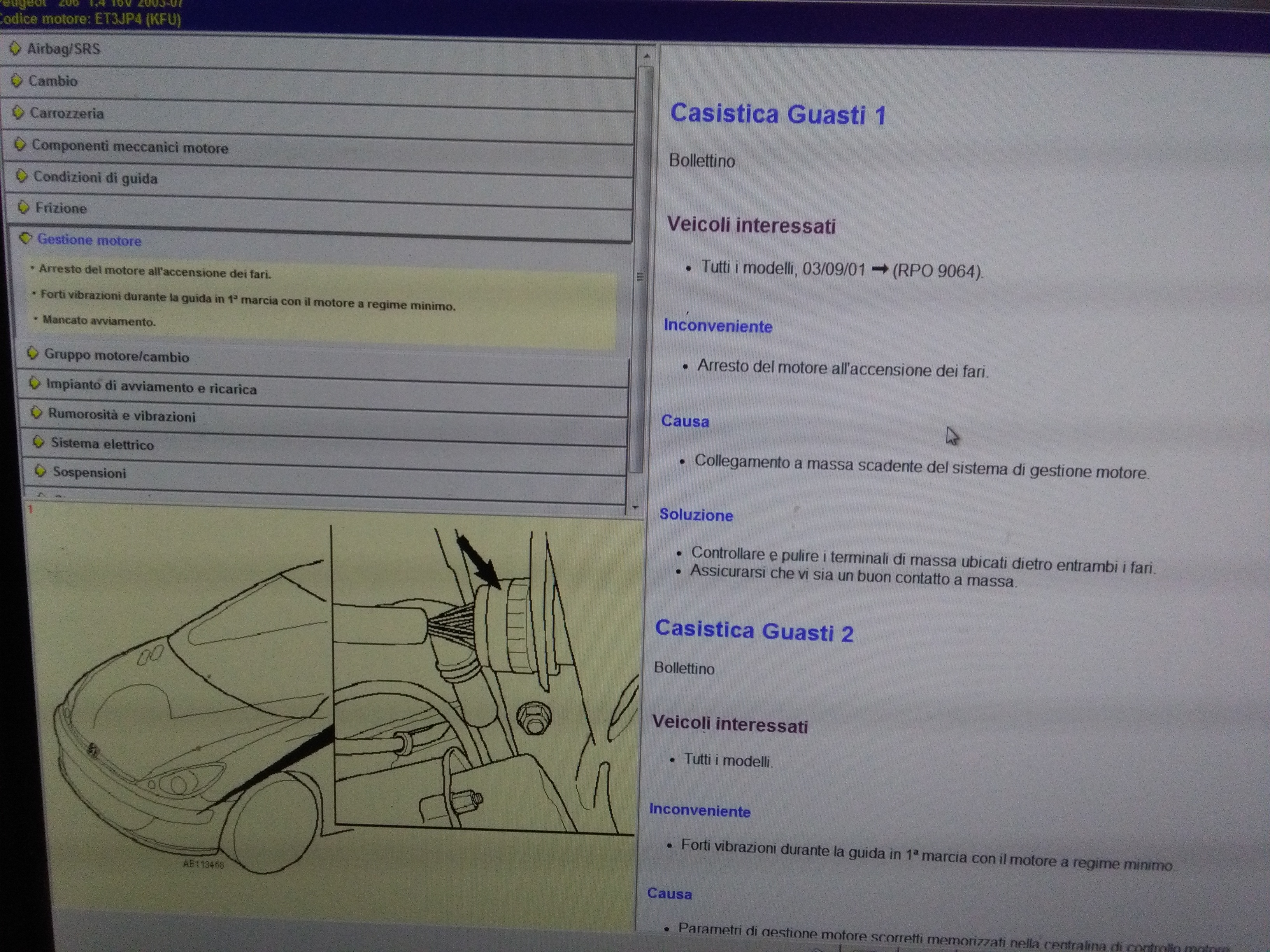This screenshot has height=952, width=1270.
Task: Expand Rumorosità e vibrazioni arrow icon
Action: coord(37,413)
